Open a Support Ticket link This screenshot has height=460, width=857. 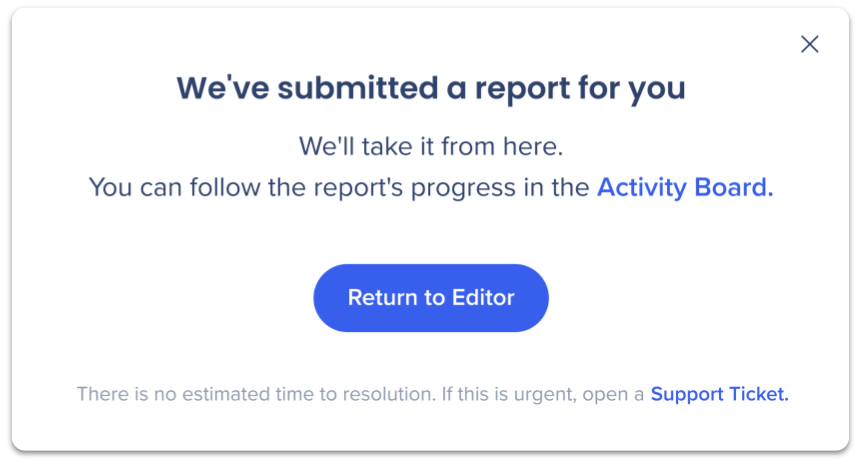point(719,394)
